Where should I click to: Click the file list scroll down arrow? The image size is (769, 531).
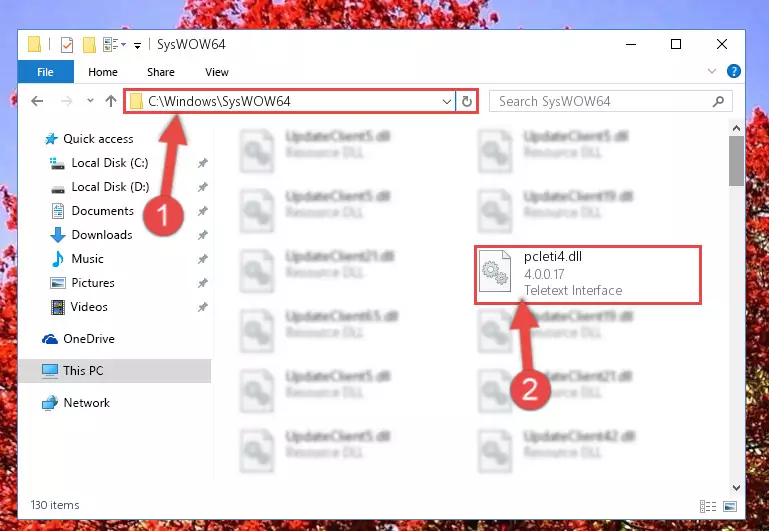736,487
